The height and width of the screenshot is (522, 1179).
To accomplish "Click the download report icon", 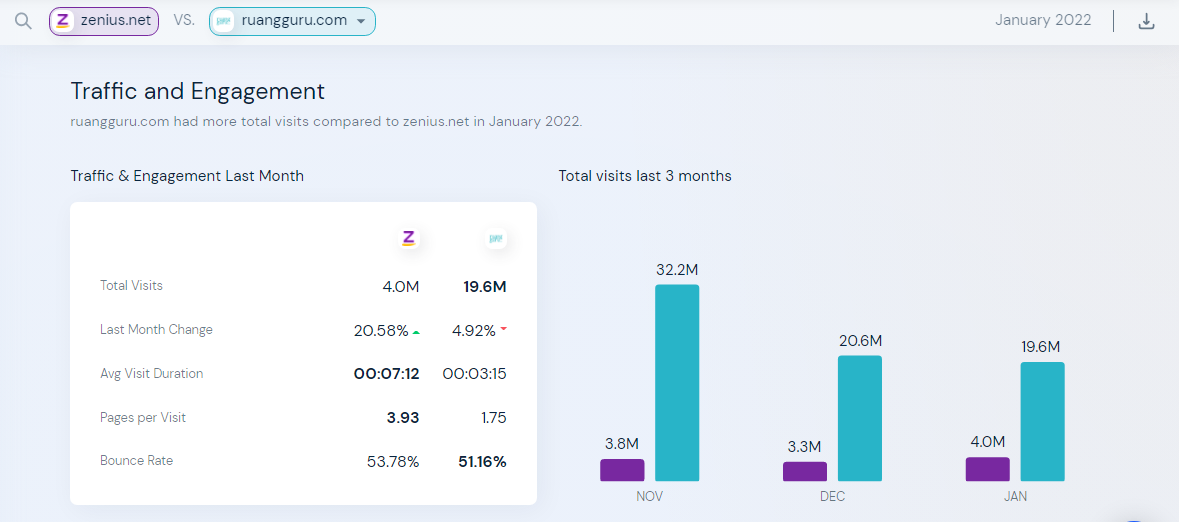I will pos(1146,21).
